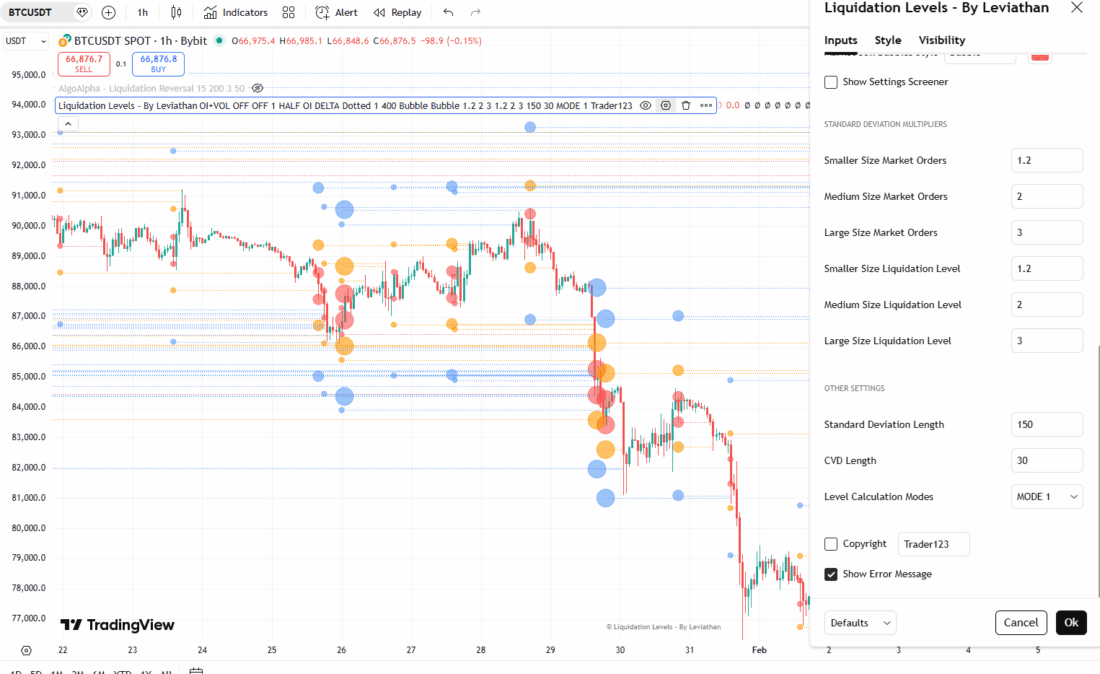Uncheck Show Error Message checkbox
1100x674 pixels.
[831, 574]
